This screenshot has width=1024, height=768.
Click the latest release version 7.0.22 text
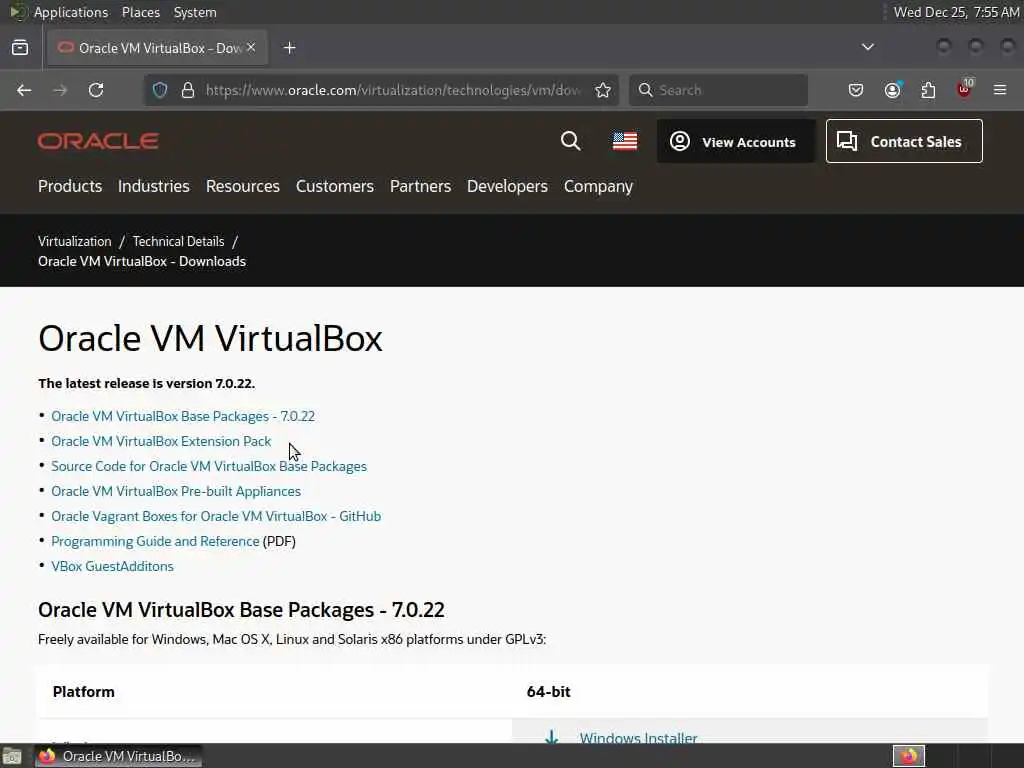pos(146,383)
